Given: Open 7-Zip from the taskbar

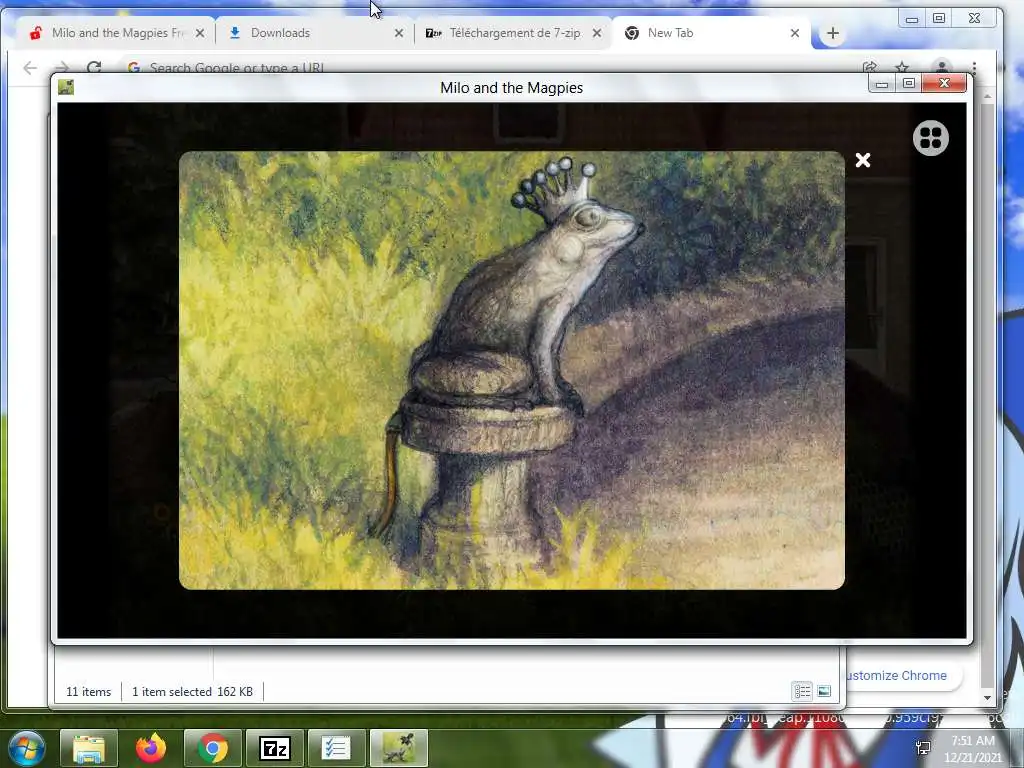Looking at the screenshot, I should pyautogui.click(x=274, y=748).
